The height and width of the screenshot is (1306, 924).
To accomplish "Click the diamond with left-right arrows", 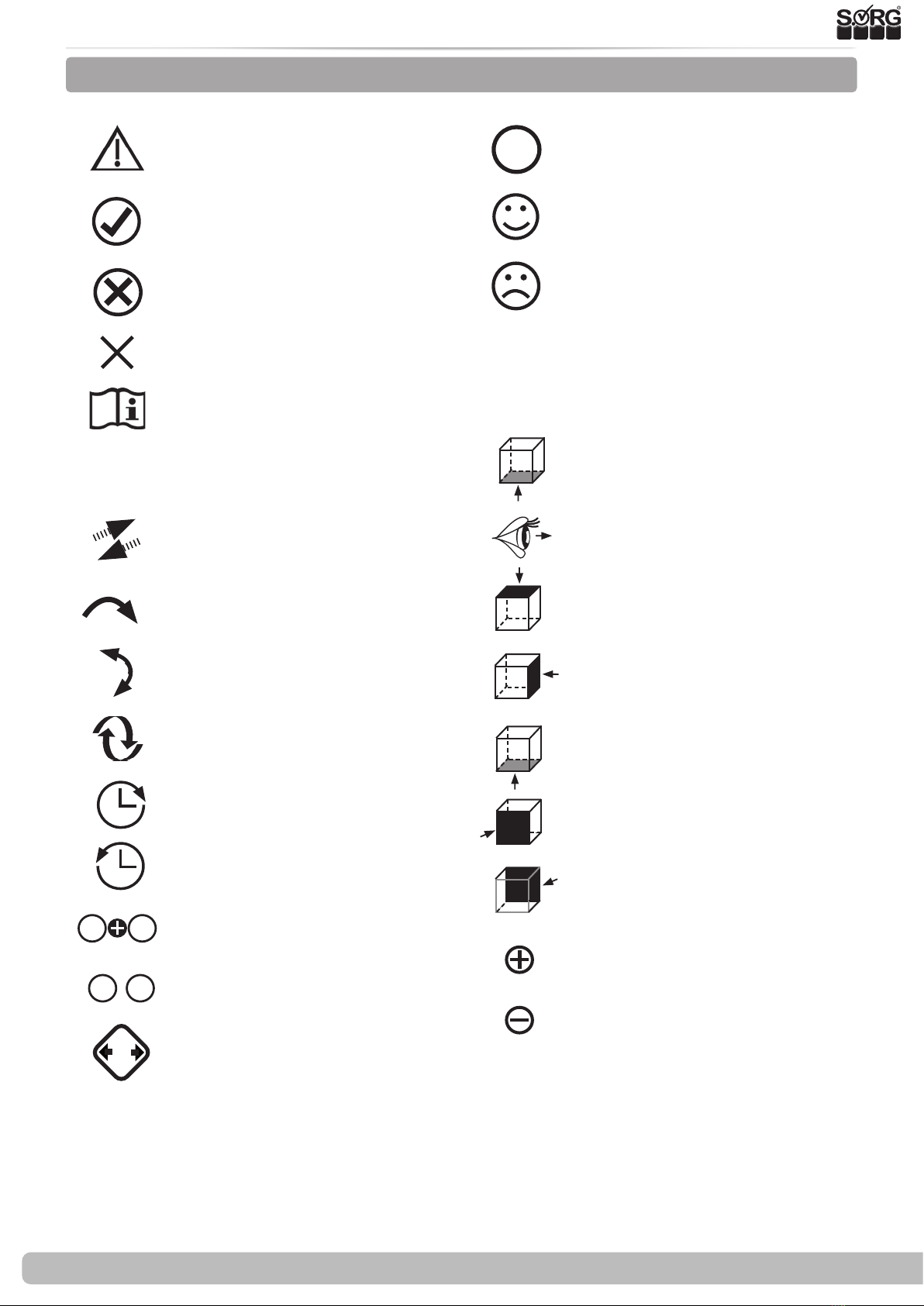I will pyautogui.click(x=121, y=1053).
